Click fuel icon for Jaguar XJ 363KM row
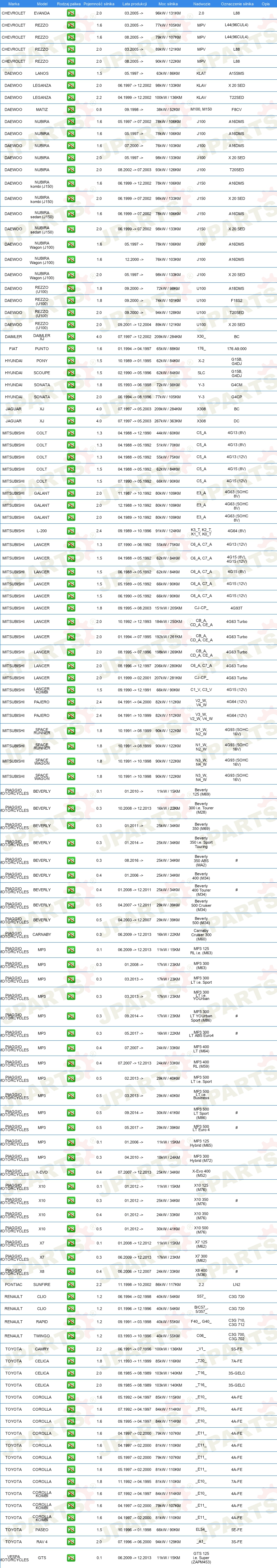Image resolution: width=277 pixels, height=1568 pixels. pos(70,421)
